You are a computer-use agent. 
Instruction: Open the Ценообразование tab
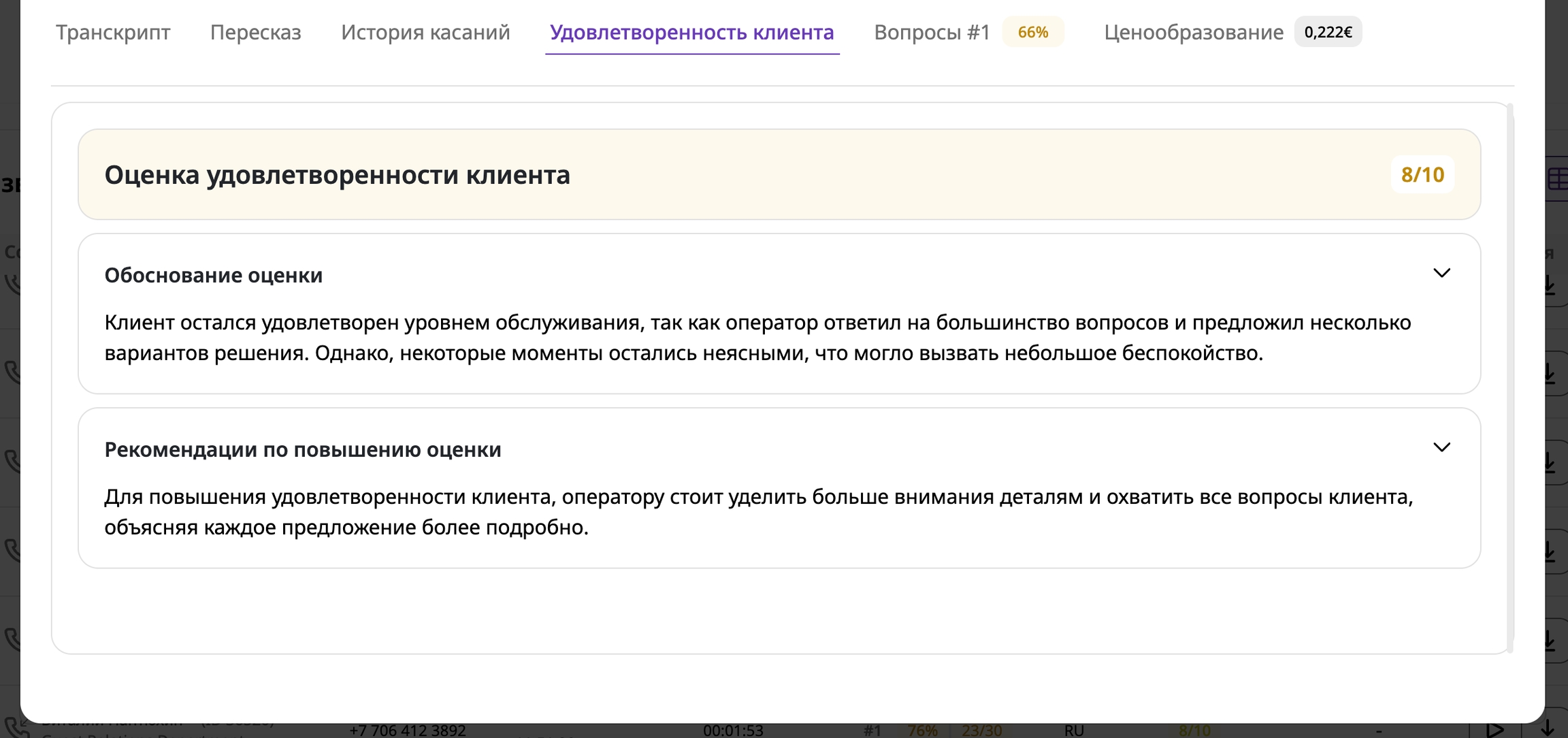coord(1193,32)
